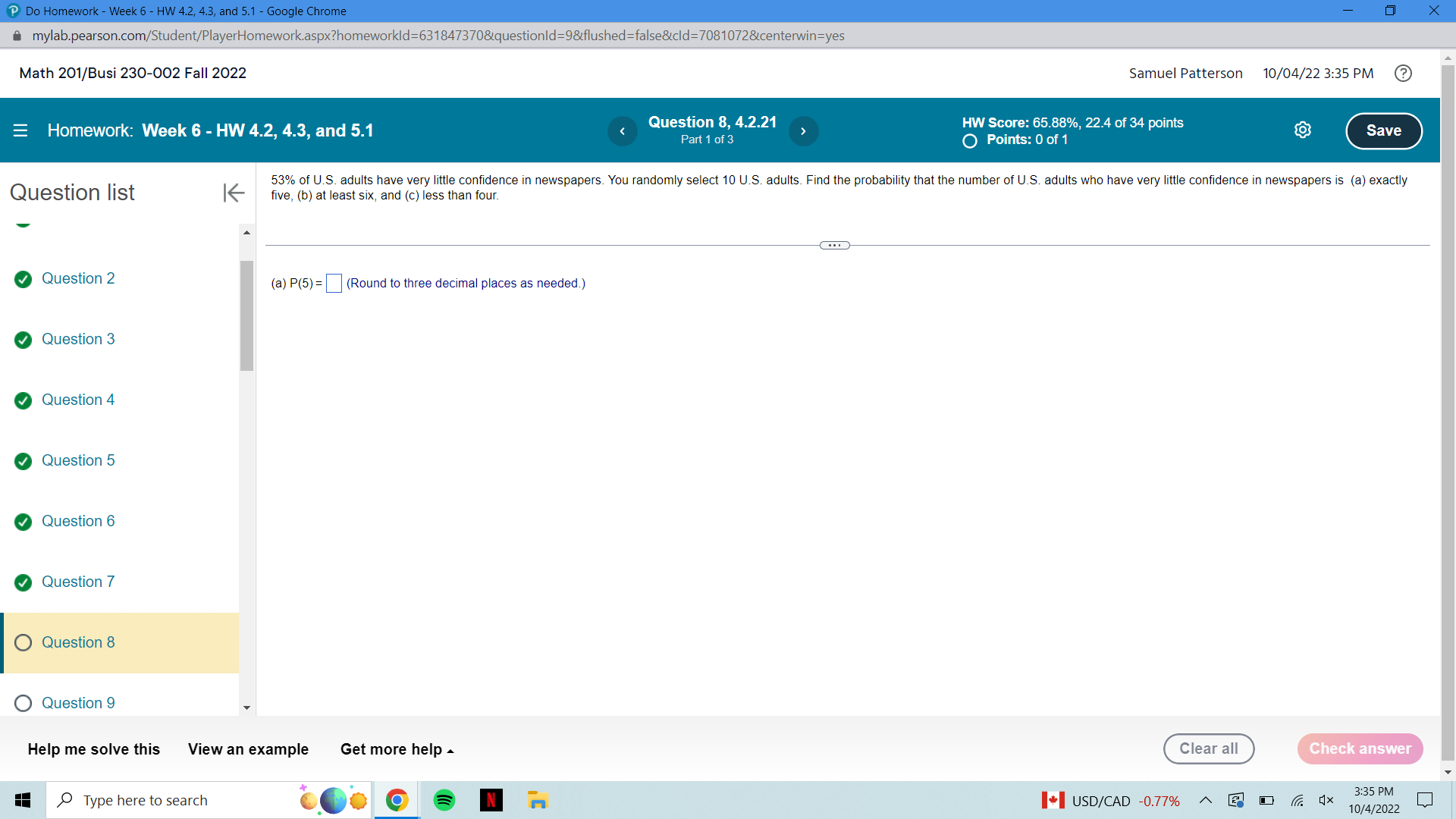
Task: Go to next question arrow
Action: coord(803,131)
